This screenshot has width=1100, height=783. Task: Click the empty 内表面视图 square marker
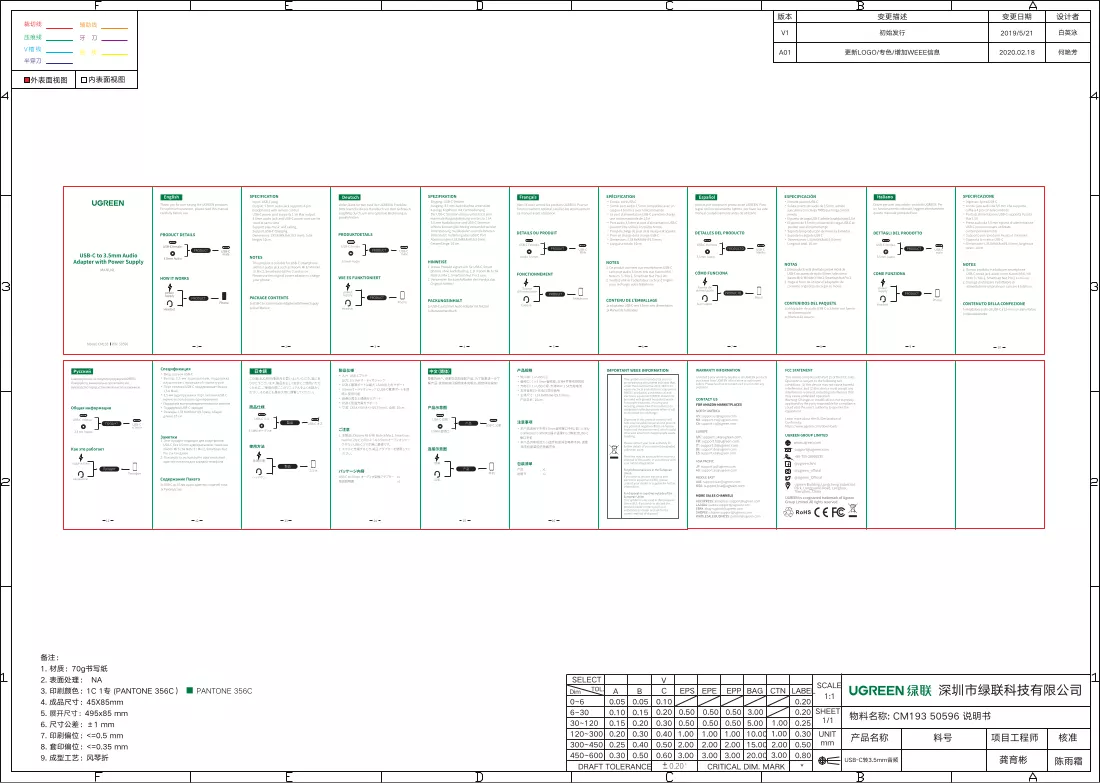(x=83, y=80)
